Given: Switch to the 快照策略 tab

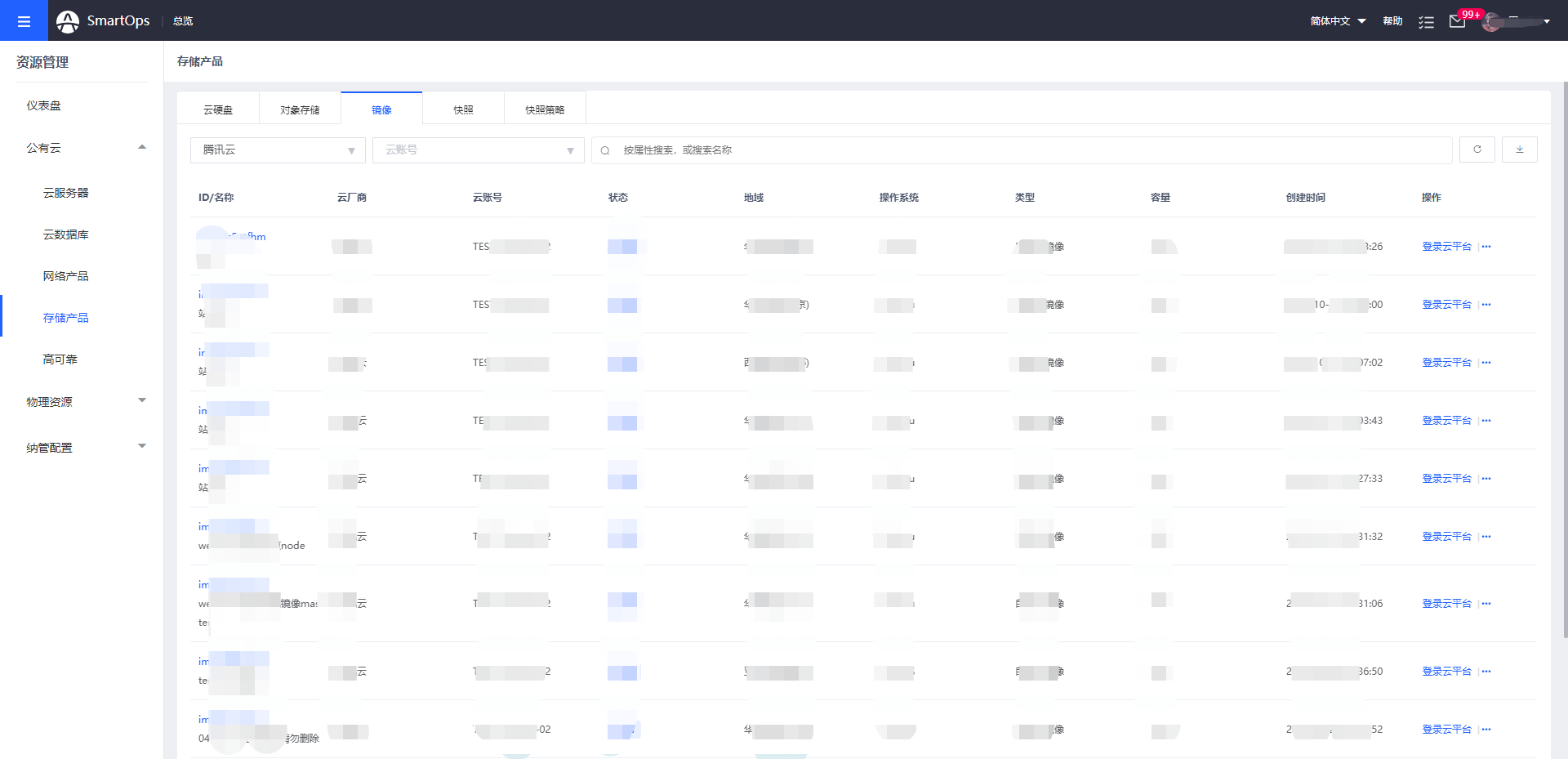Looking at the screenshot, I should [x=545, y=109].
